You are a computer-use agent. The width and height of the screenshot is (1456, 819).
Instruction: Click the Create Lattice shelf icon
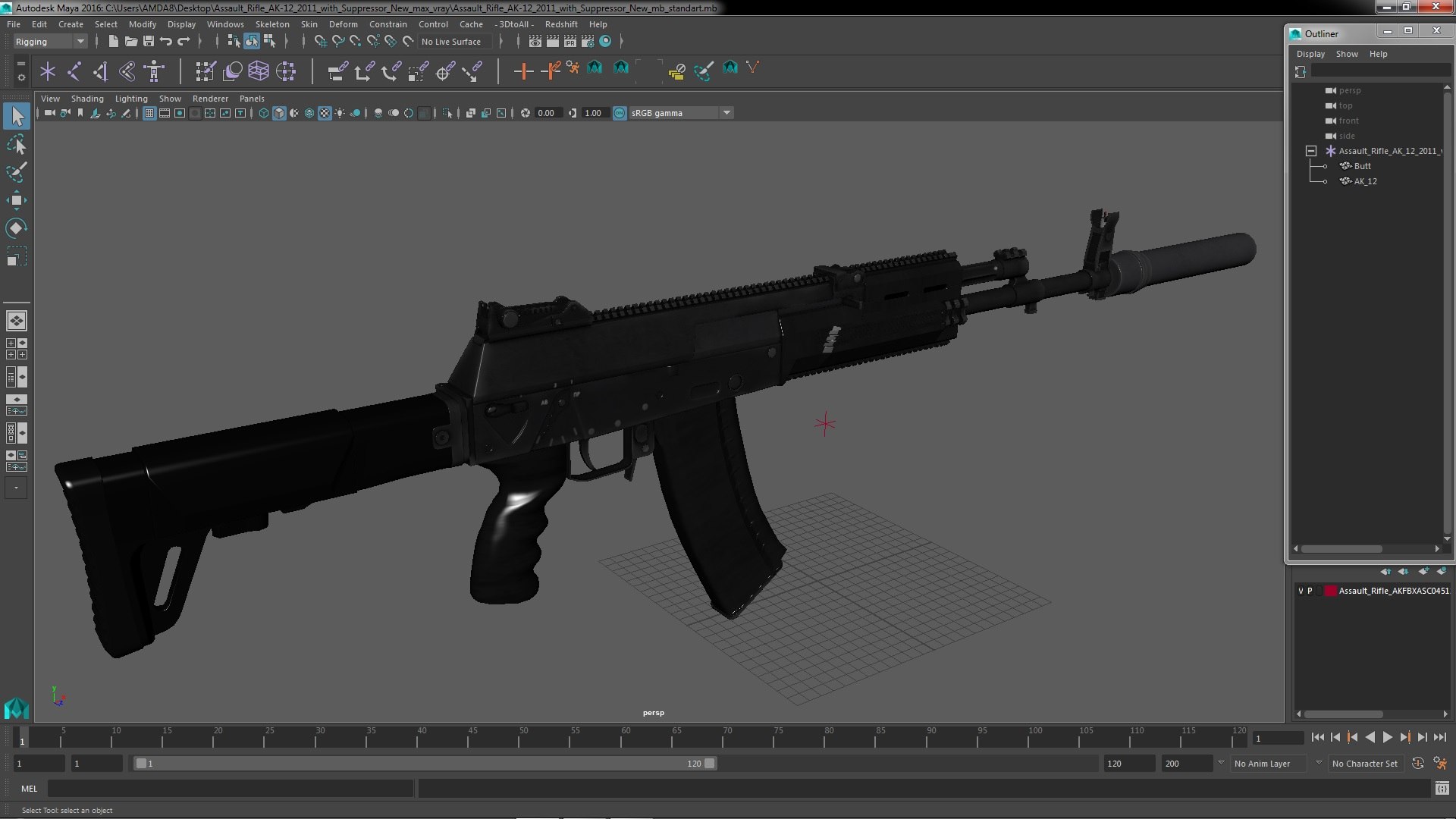pyautogui.click(x=259, y=71)
